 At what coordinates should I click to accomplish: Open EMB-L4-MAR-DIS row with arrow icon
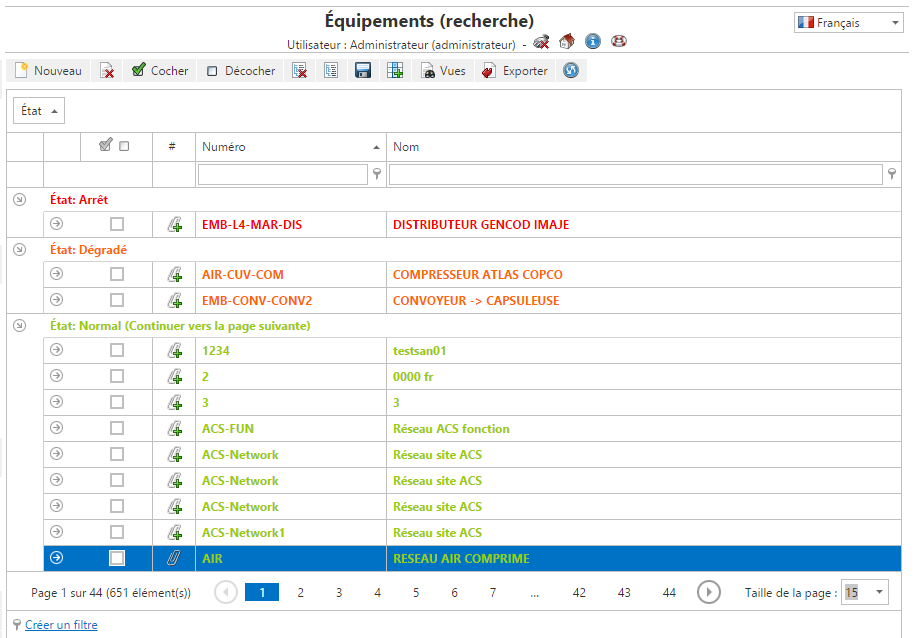pos(57,224)
